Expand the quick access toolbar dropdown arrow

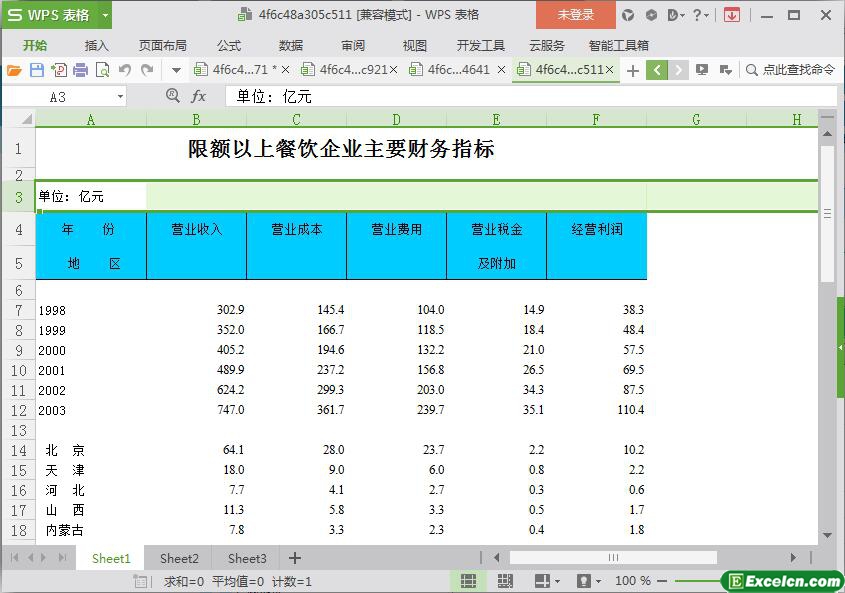tap(176, 70)
